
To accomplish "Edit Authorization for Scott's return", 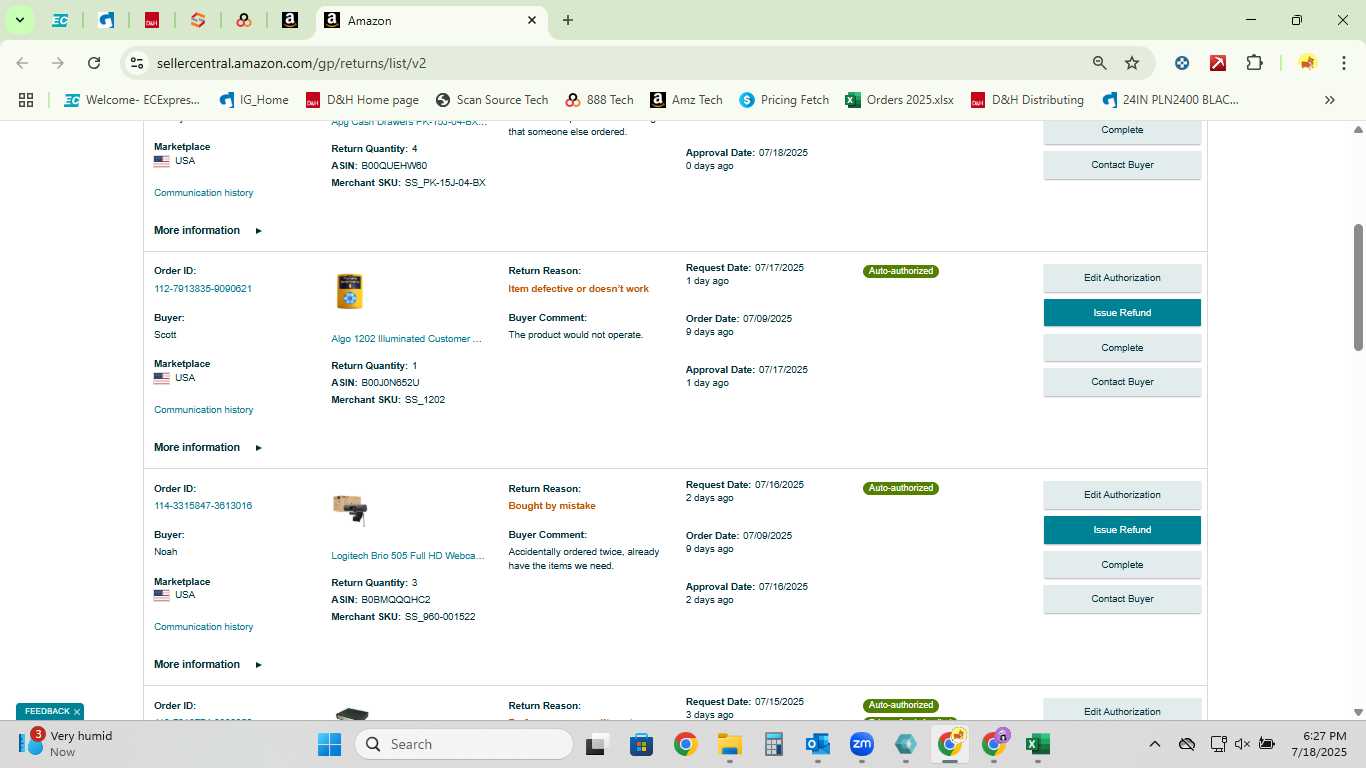I will pyautogui.click(x=1122, y=278).
